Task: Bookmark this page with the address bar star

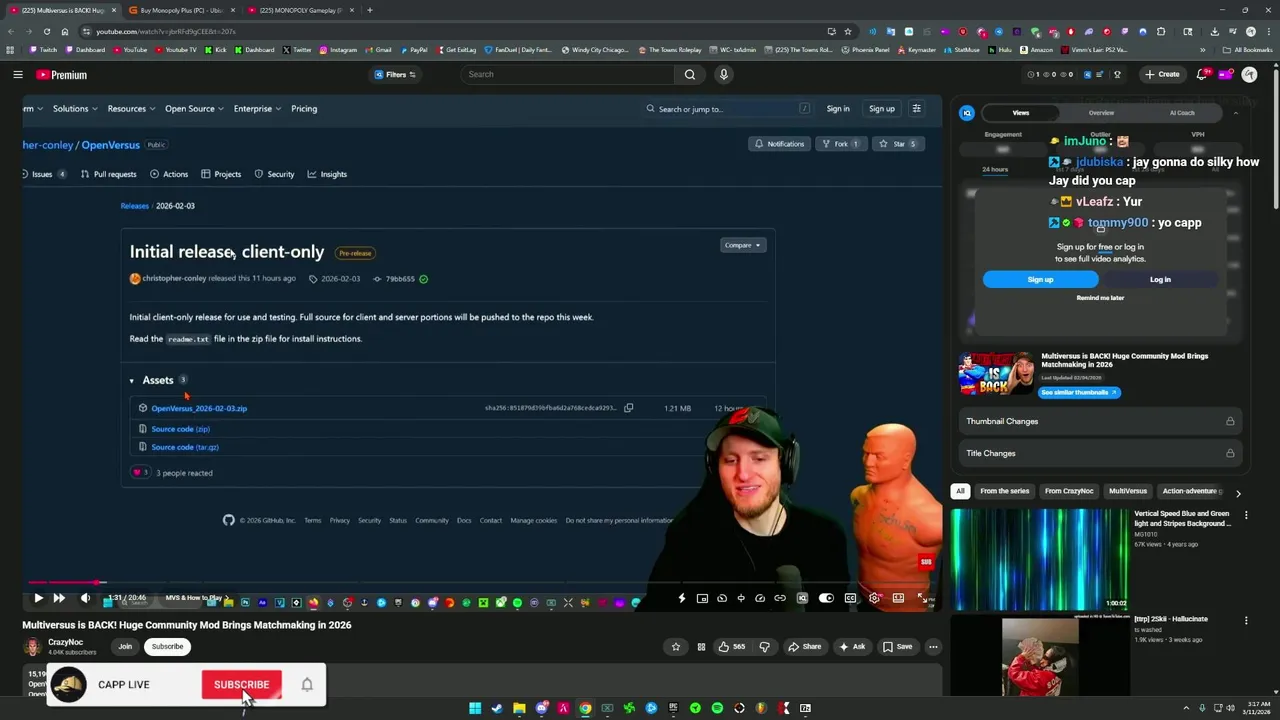Action: [x=848, y=31]
